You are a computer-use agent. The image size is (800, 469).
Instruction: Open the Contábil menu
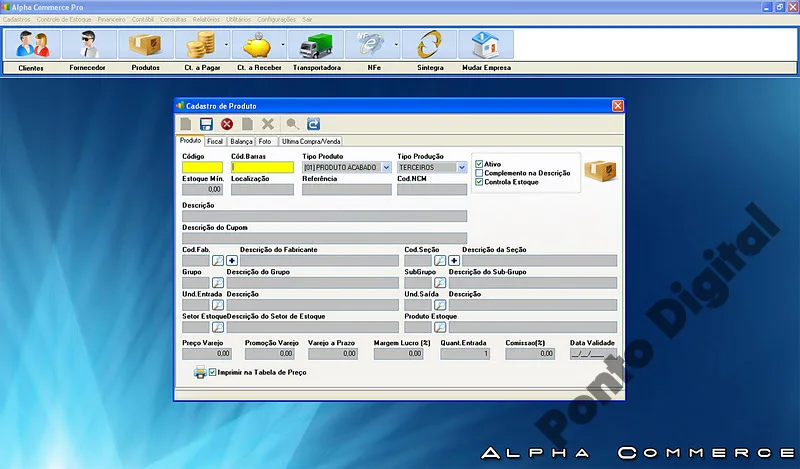143,19
